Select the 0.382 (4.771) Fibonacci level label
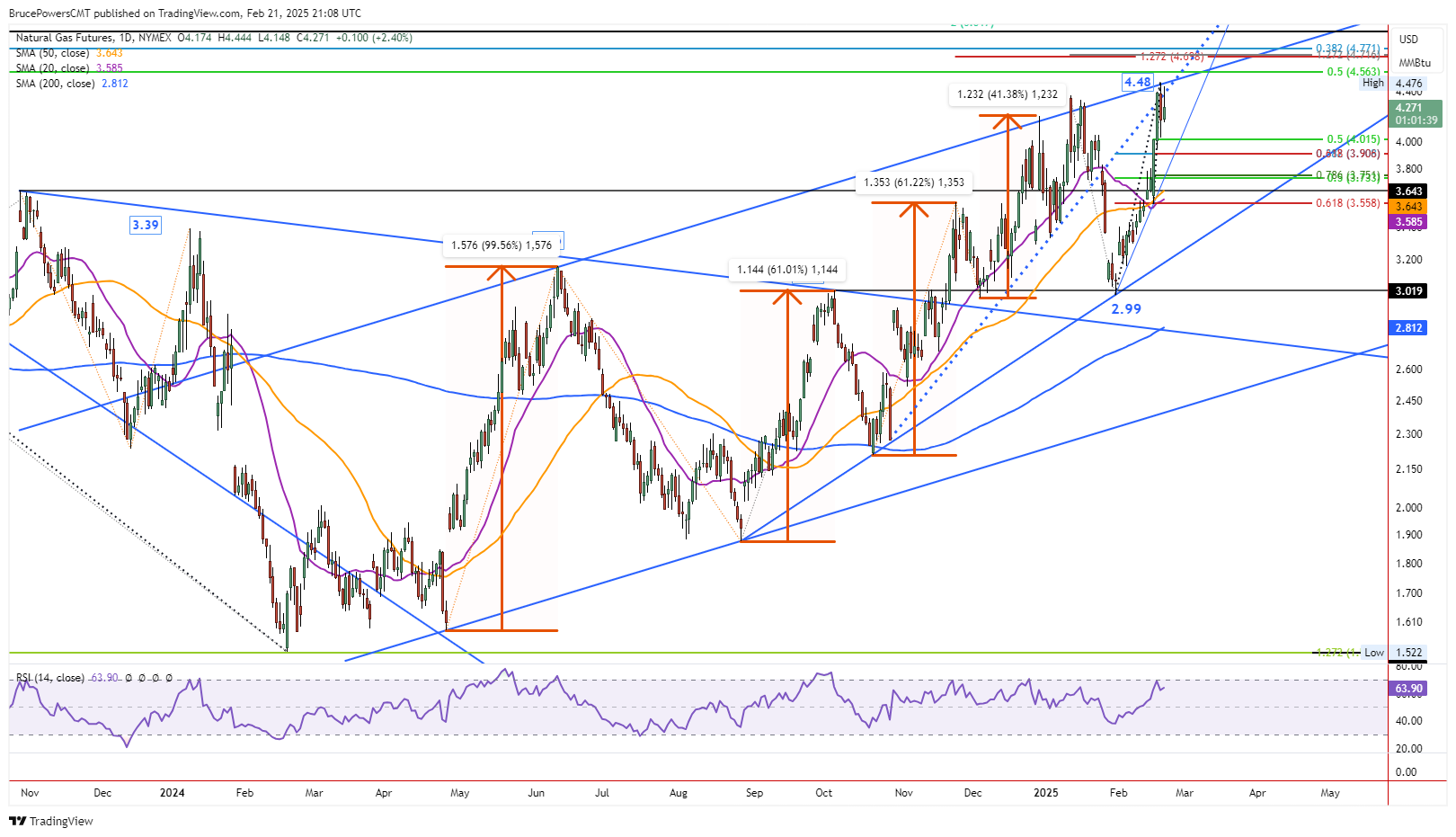Screen dimensions: 1456x837 [x=1348, y=49]
